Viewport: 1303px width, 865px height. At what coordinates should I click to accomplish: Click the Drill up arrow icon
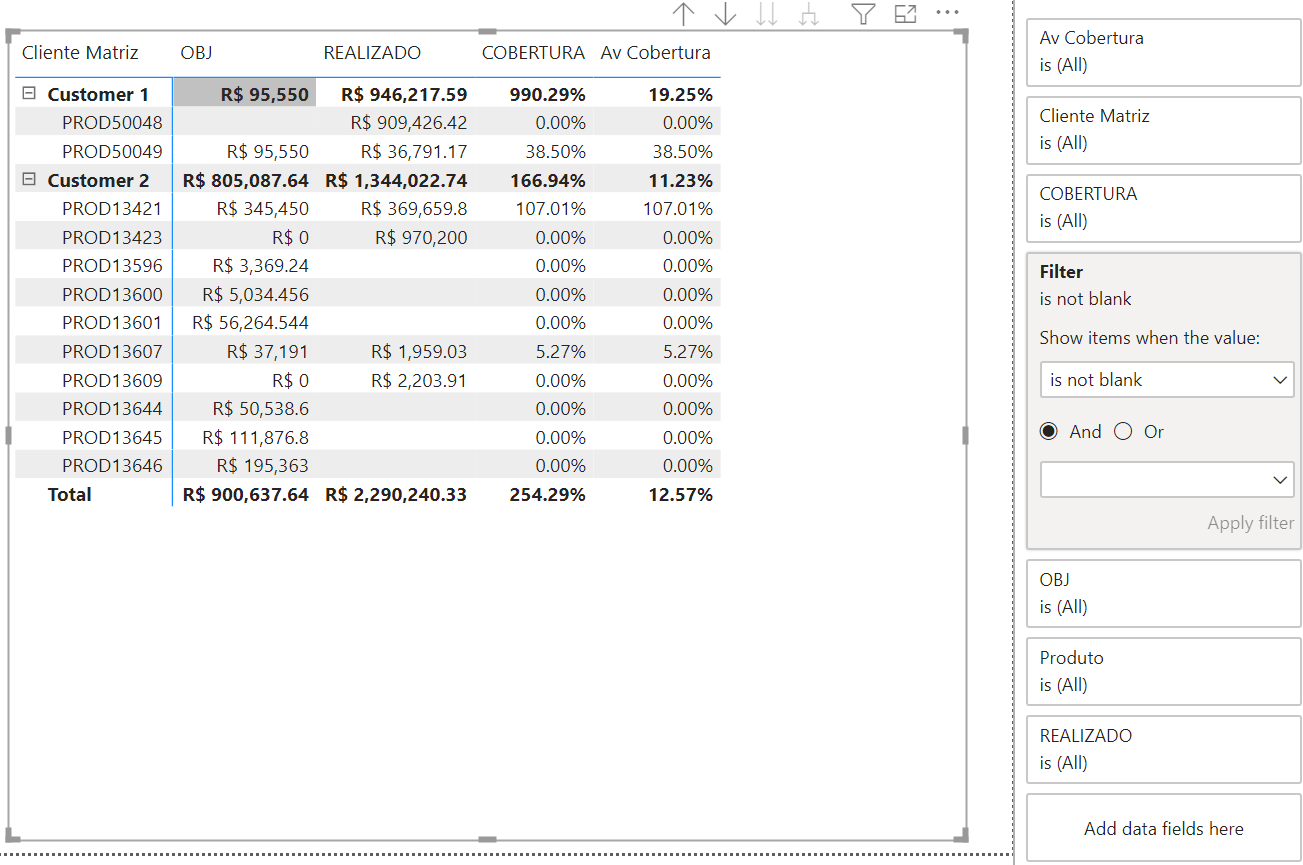pos(683,14)
